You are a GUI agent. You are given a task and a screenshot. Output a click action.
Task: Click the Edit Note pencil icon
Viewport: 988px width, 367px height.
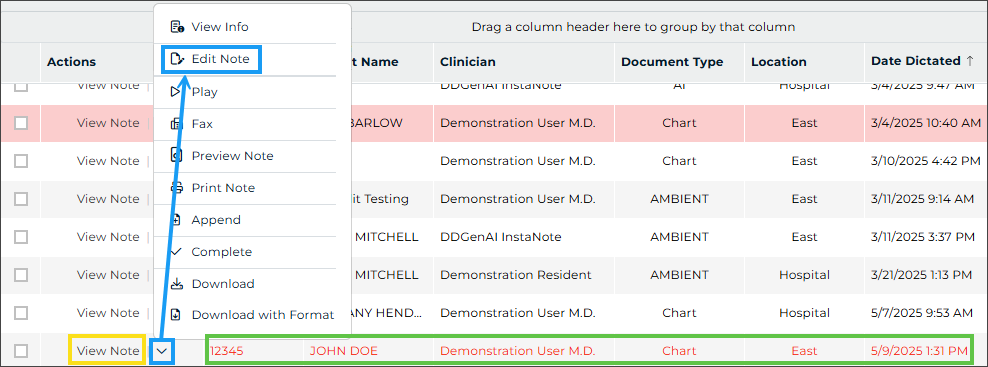(177, 59)
